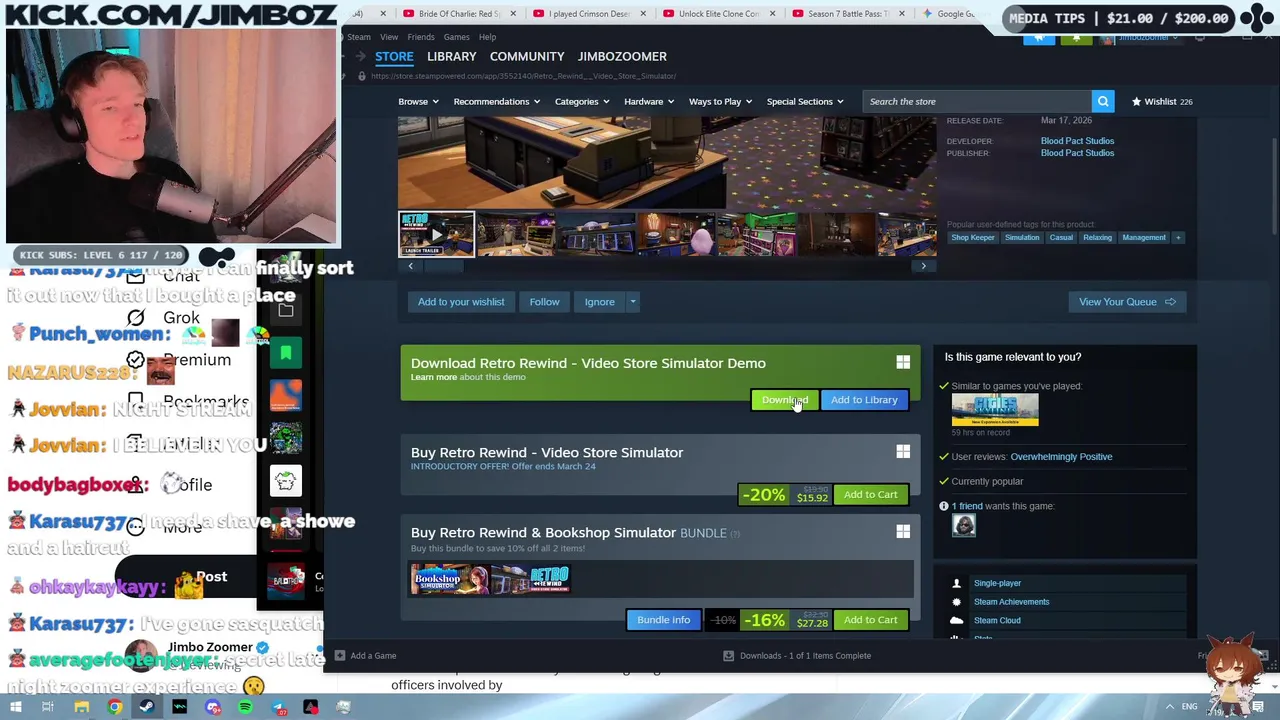The height and width of the screenshot is (720, 1280).
Task: Expand the Special Sections dropdown
Action: [804, 101]
